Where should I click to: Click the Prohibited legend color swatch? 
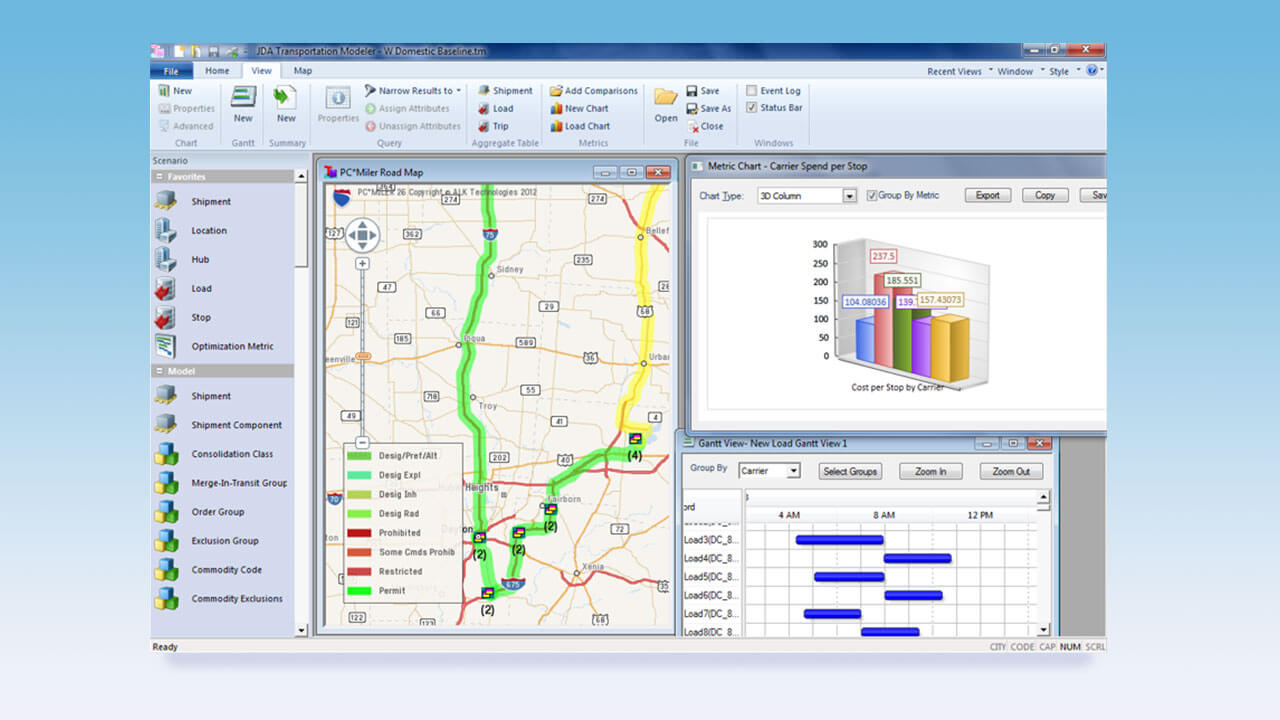coord(359,533)
